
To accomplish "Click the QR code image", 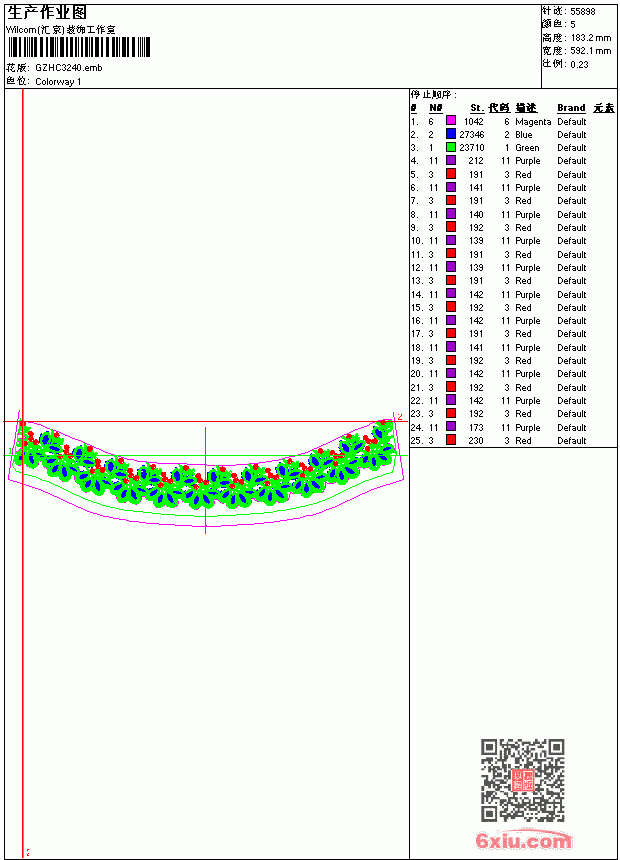I will click(x=522, y=780).
